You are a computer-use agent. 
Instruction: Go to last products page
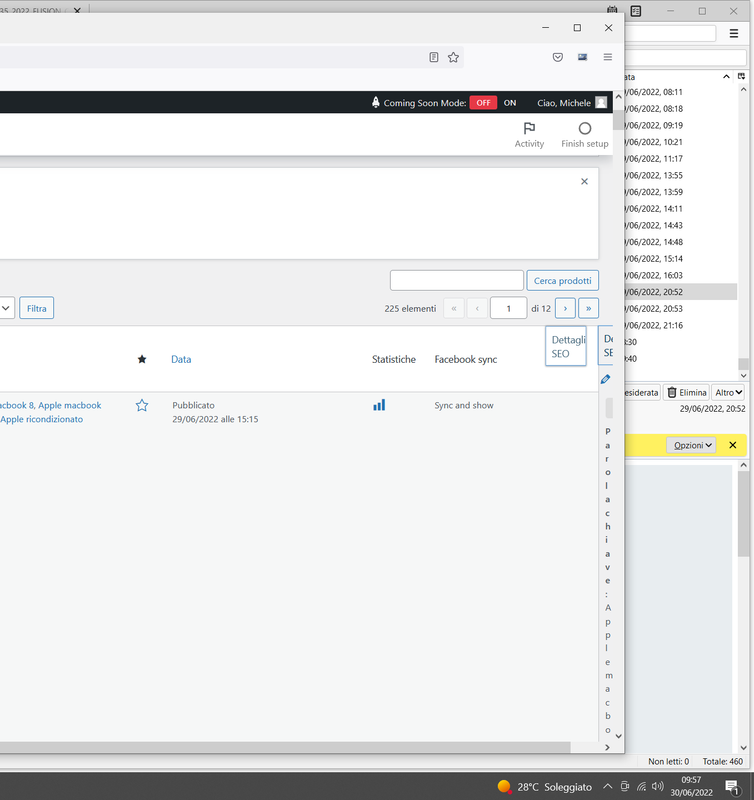[x=589, y=308]
